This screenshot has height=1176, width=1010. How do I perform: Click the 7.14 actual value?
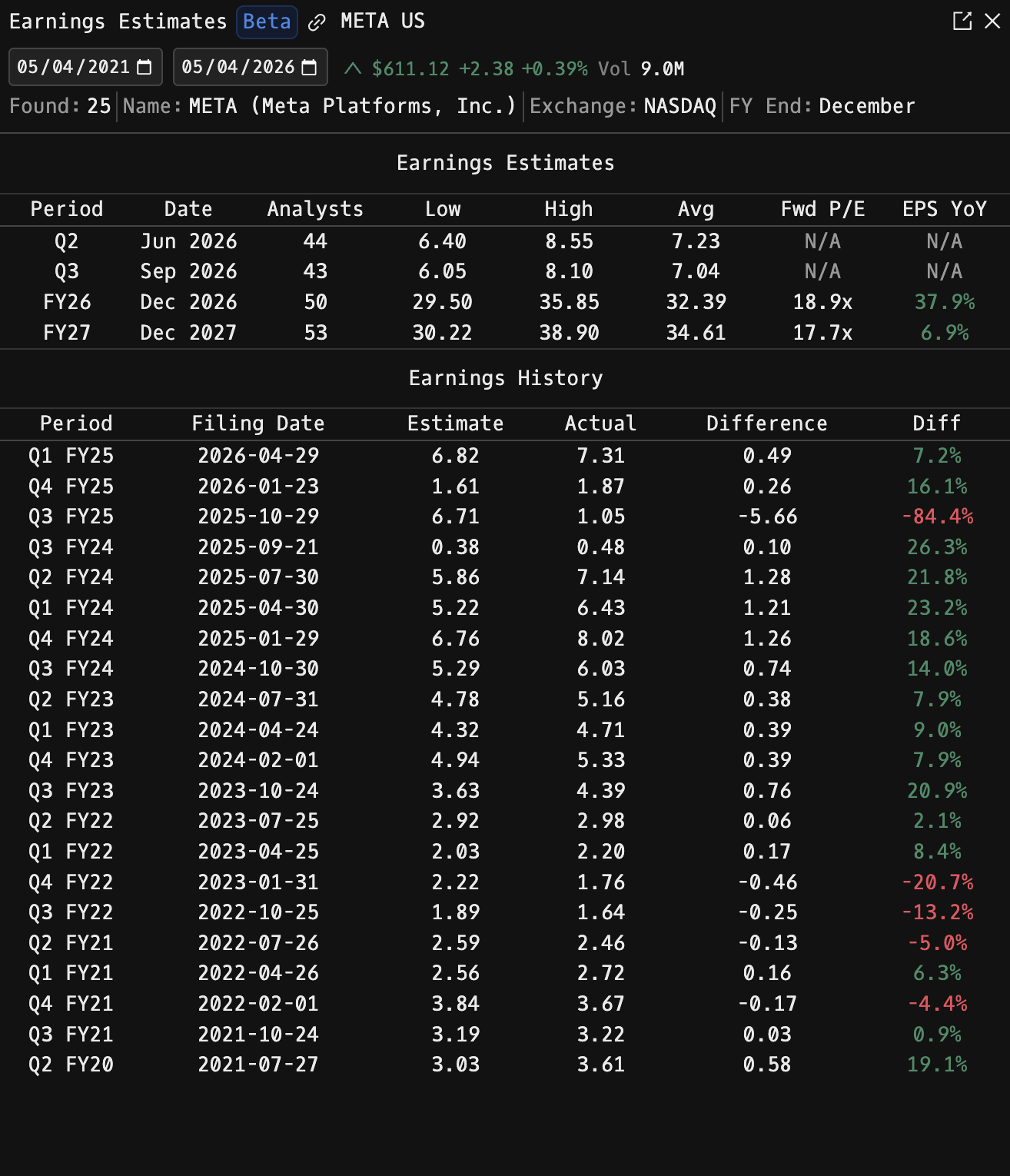tap(601, 577)
